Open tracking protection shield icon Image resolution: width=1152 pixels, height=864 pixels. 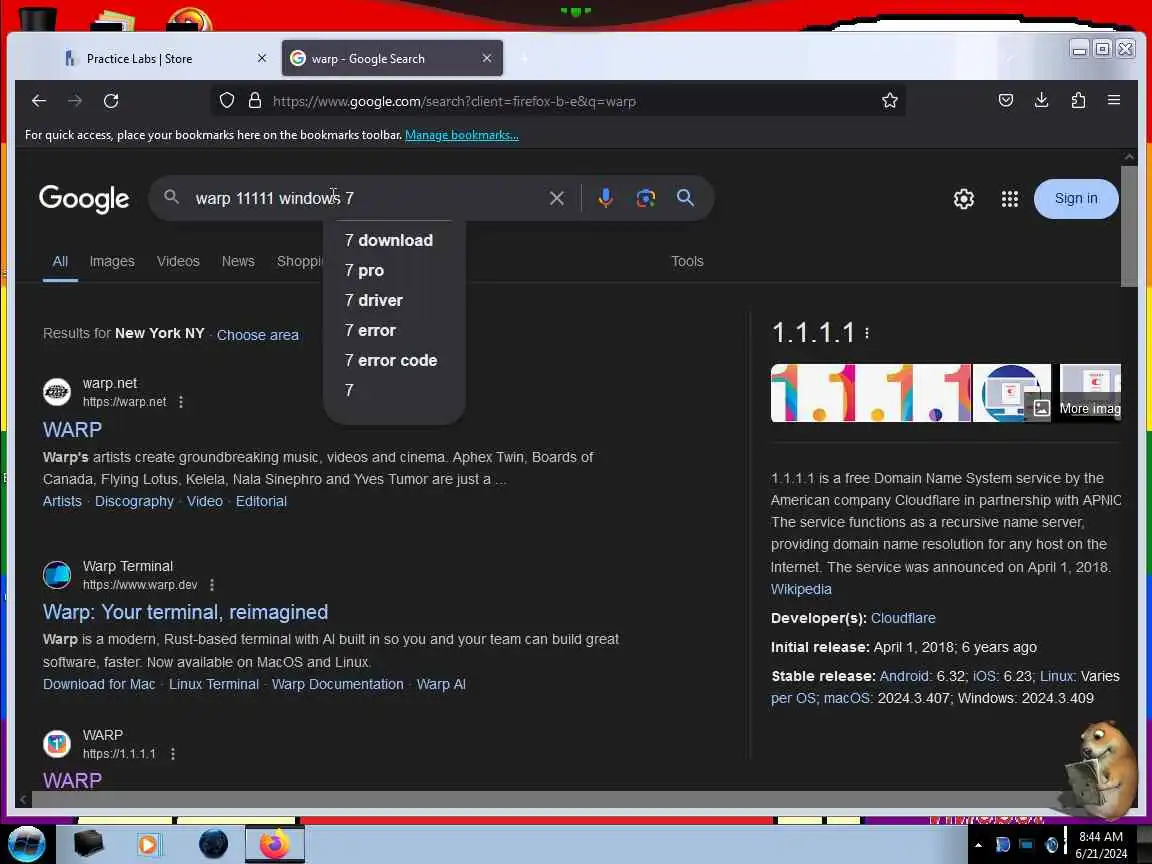pos(227,101)
